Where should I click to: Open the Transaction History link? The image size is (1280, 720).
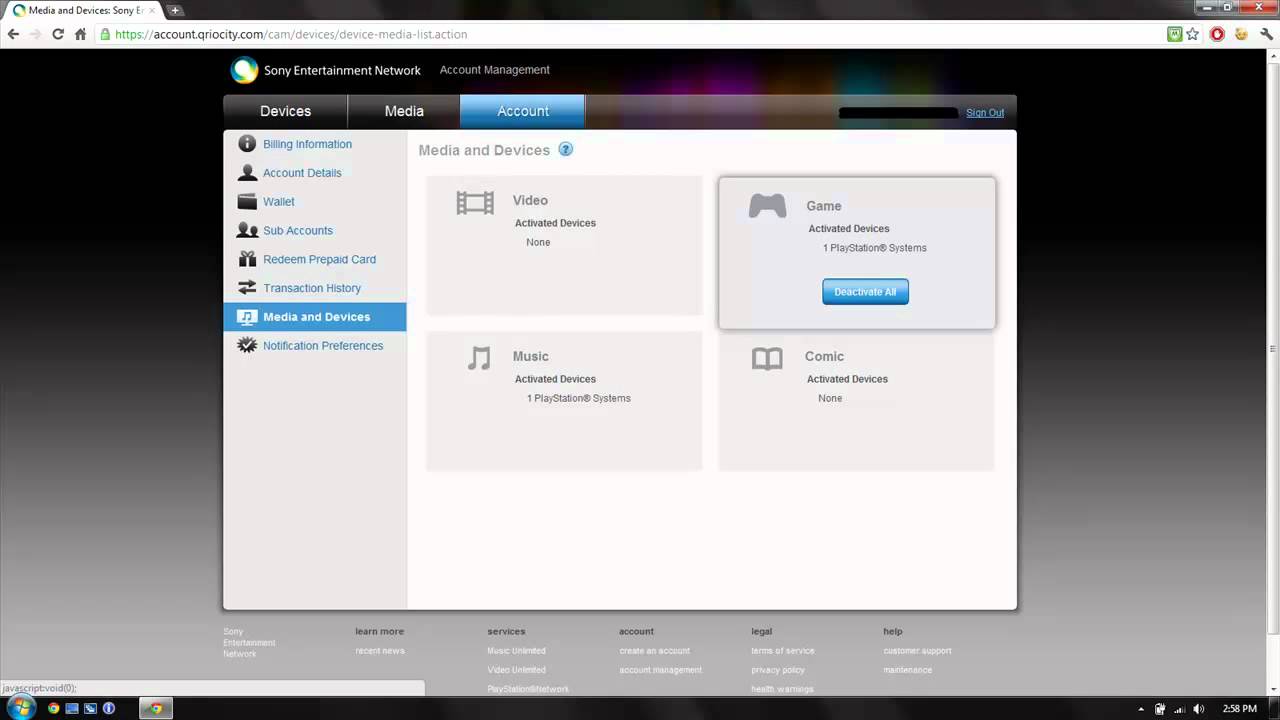point(312,288)
